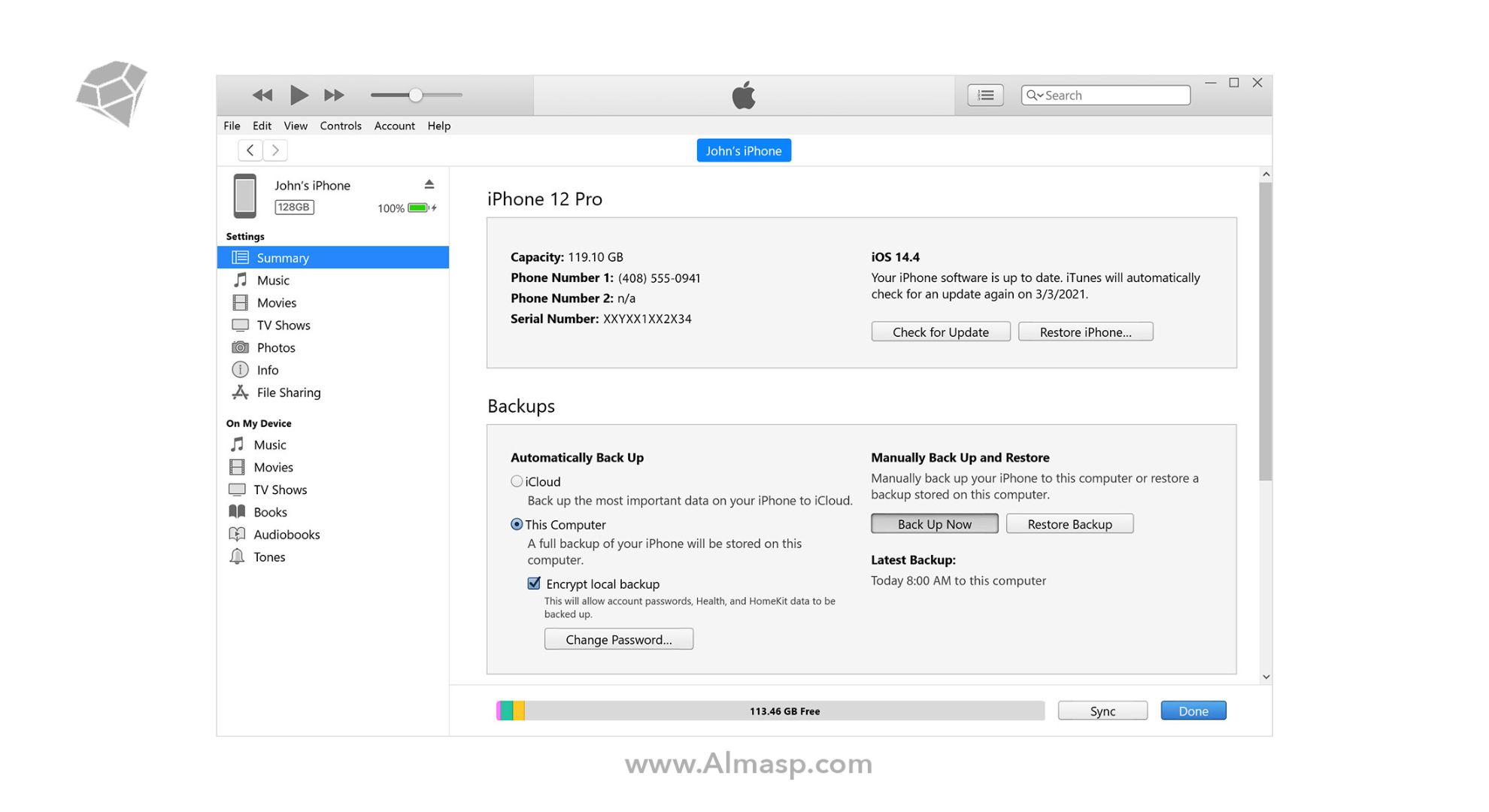The image size is (1489, 812).
Task: Open Photos in the sidebar
Action: [333, 347]
